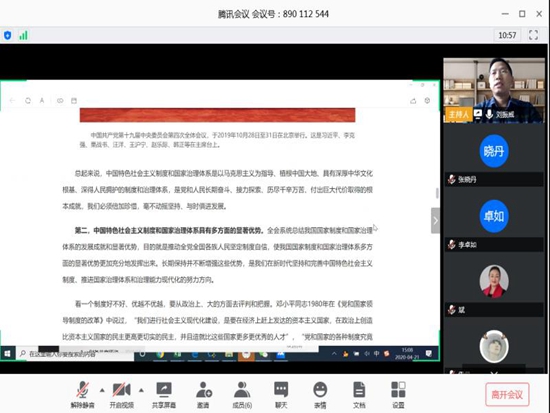Select the 晓丹 participant avatar
Image resolution: width=550 pixels, height=413 pixels.
(494, 151)
